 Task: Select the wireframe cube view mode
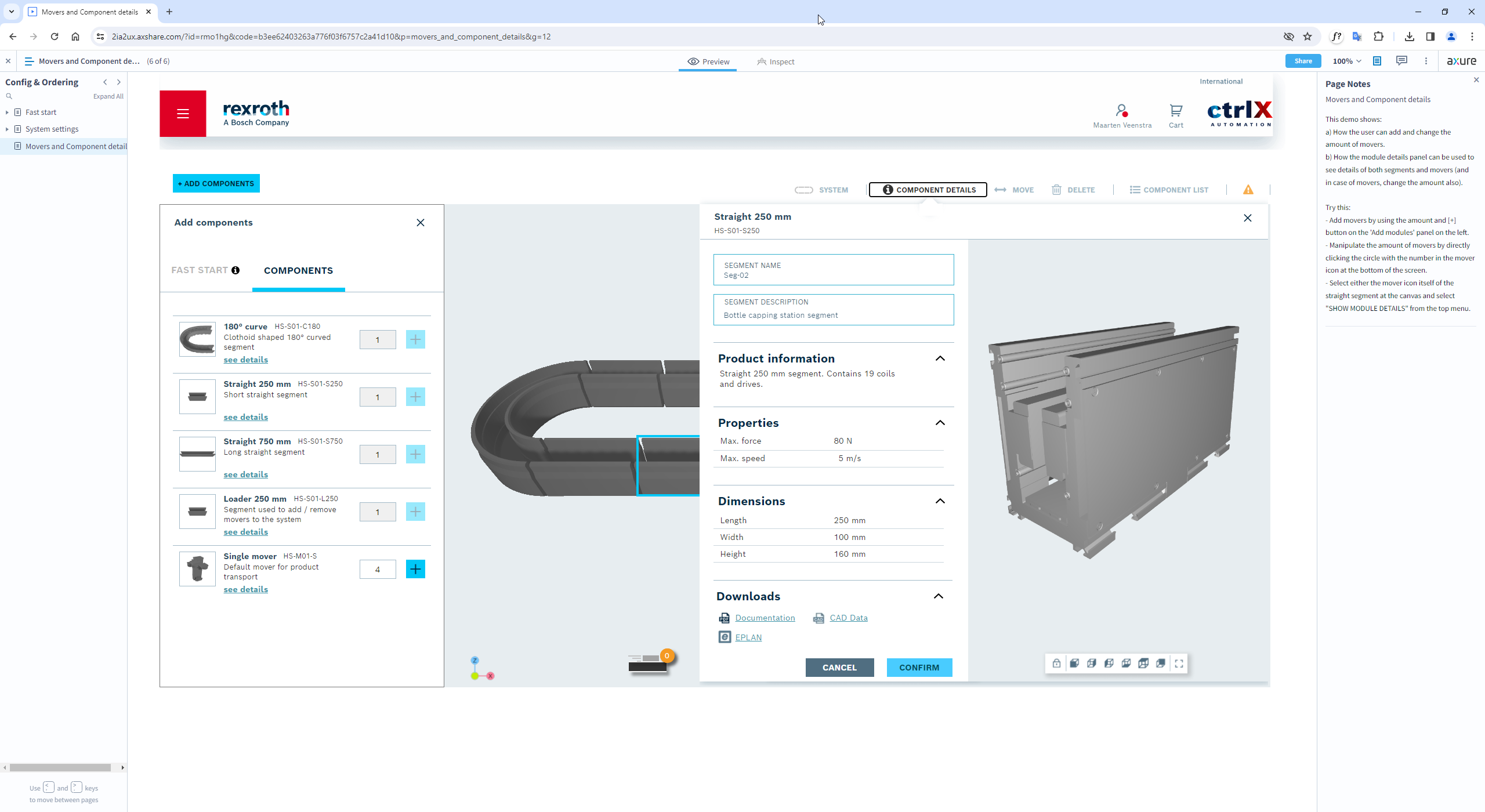[x=1091, y=664]
